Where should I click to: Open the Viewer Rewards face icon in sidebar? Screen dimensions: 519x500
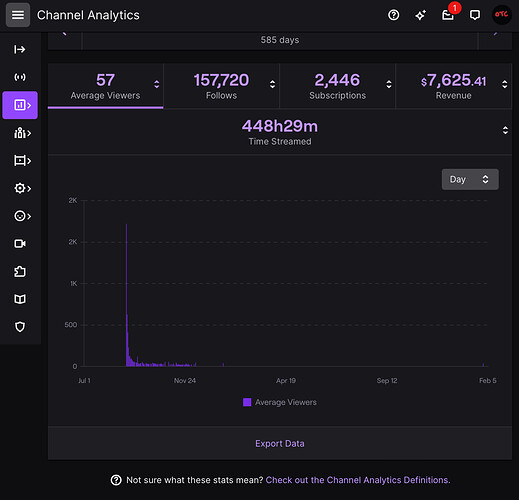click(x=22, y=216)
